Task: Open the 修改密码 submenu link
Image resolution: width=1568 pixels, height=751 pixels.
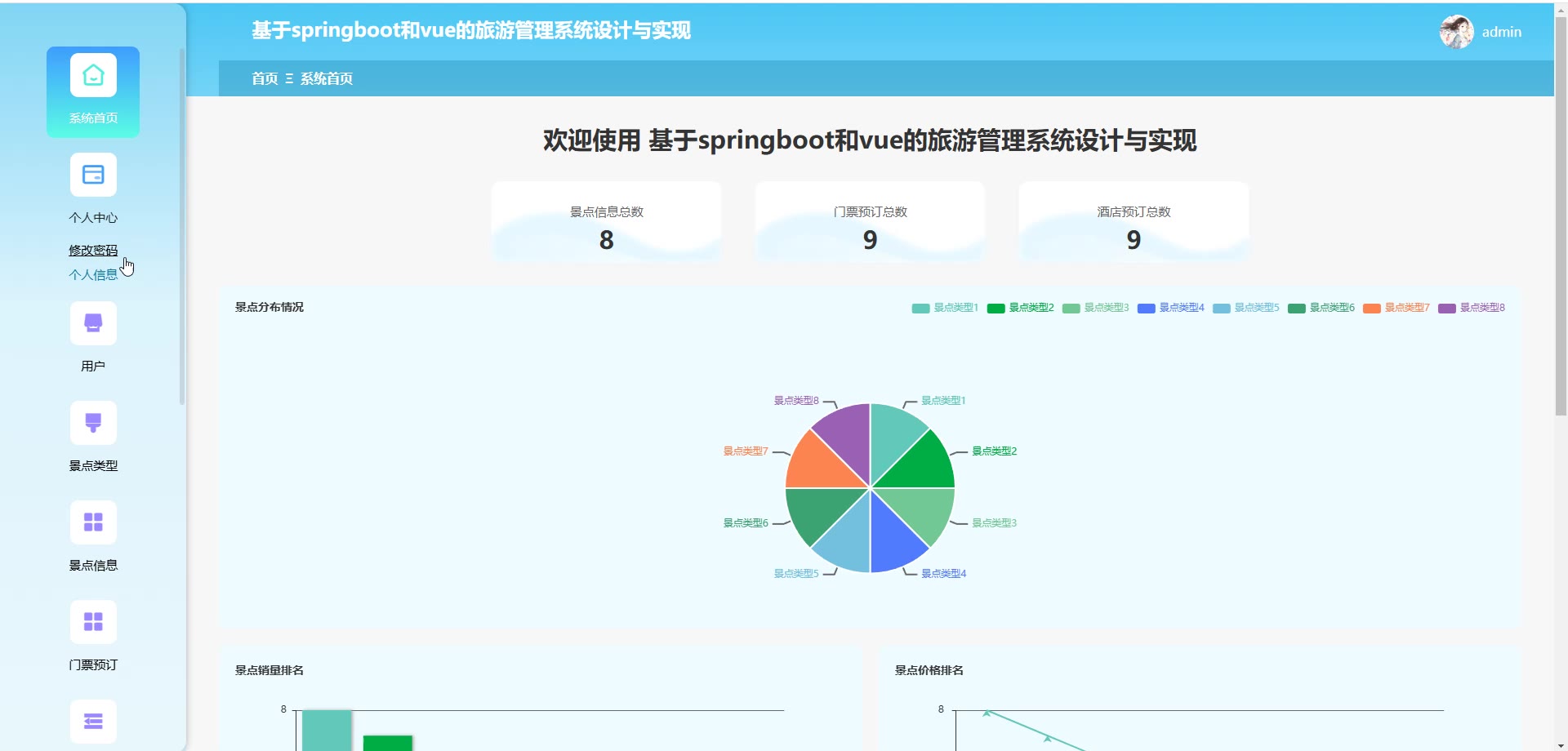Action: [93, 251]
